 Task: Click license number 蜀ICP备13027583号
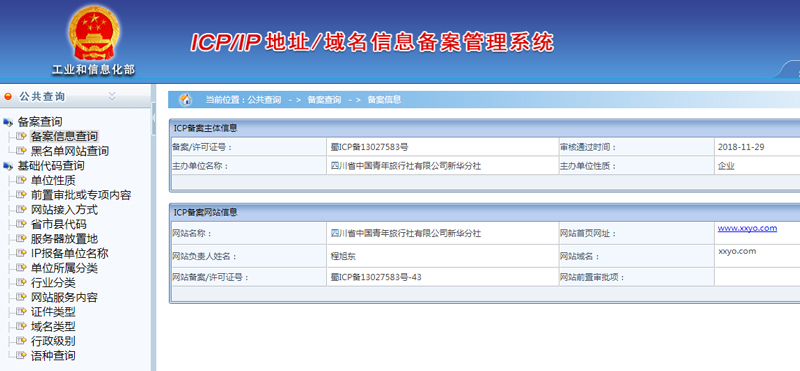coord(369,147)
